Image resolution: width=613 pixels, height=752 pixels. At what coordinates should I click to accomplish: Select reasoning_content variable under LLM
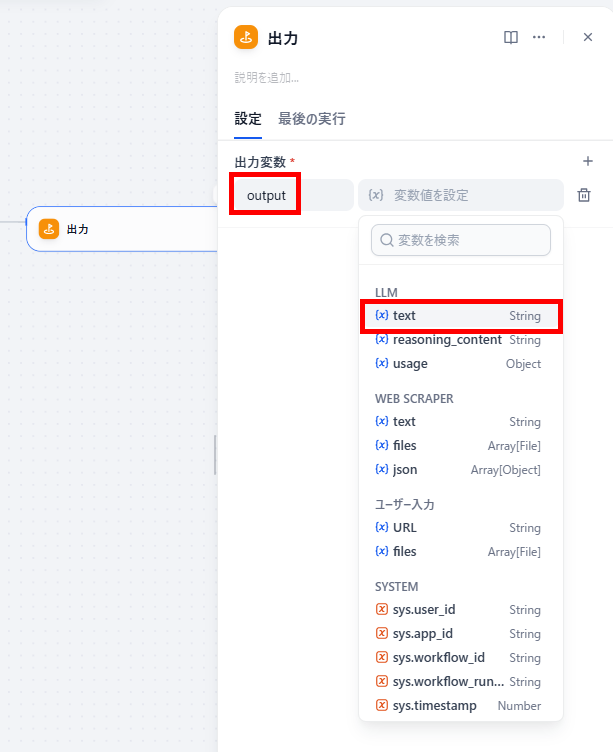pyautogui.click(x=460, y=340)
